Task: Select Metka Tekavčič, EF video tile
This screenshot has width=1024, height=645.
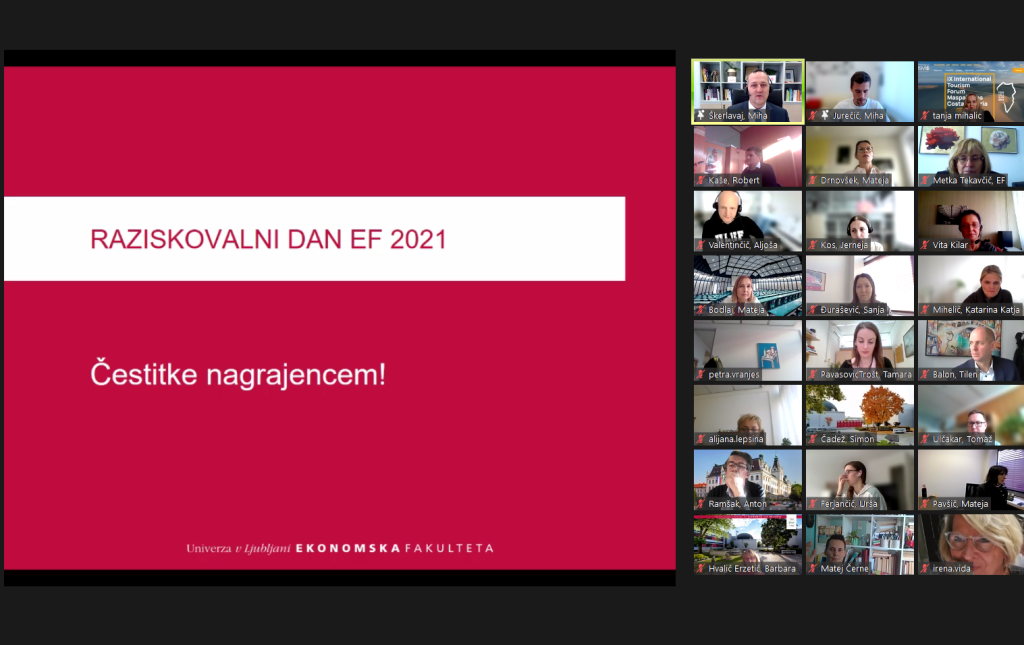Action: click(970, 153)
